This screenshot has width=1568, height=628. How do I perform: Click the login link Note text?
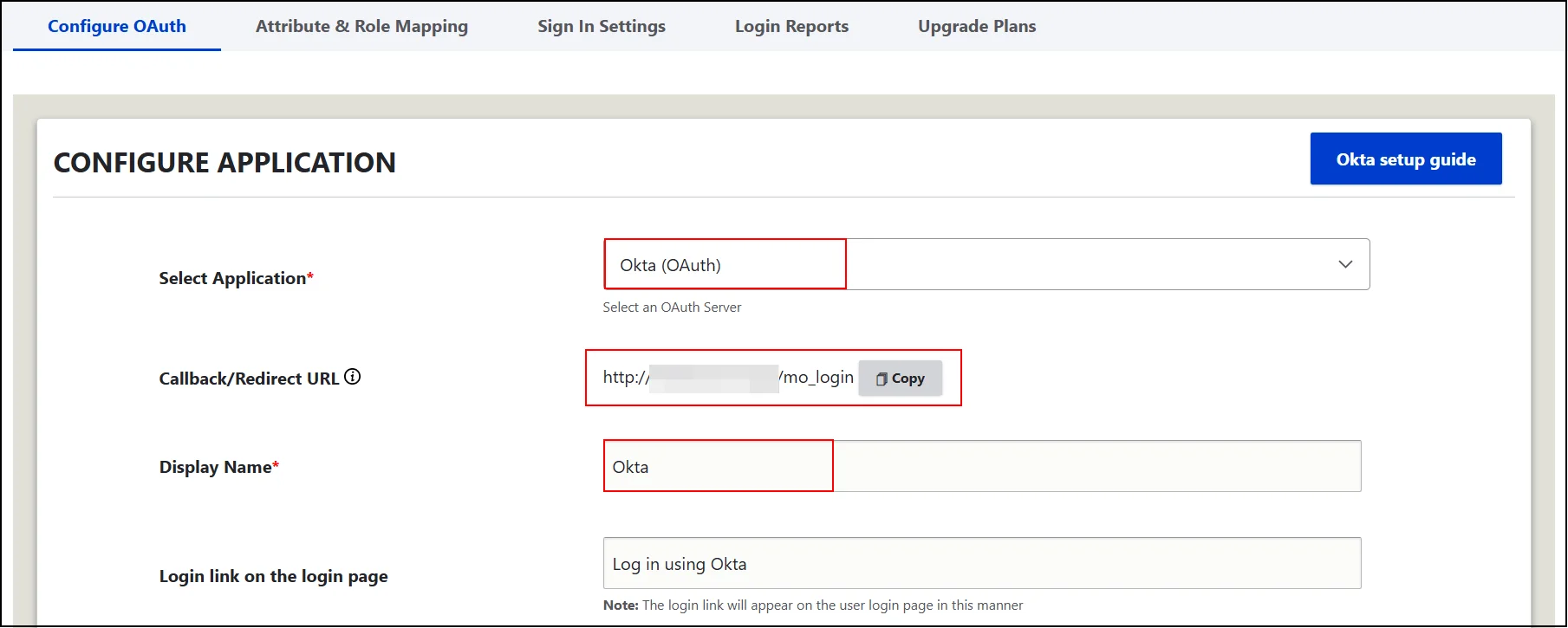(813, 605)
